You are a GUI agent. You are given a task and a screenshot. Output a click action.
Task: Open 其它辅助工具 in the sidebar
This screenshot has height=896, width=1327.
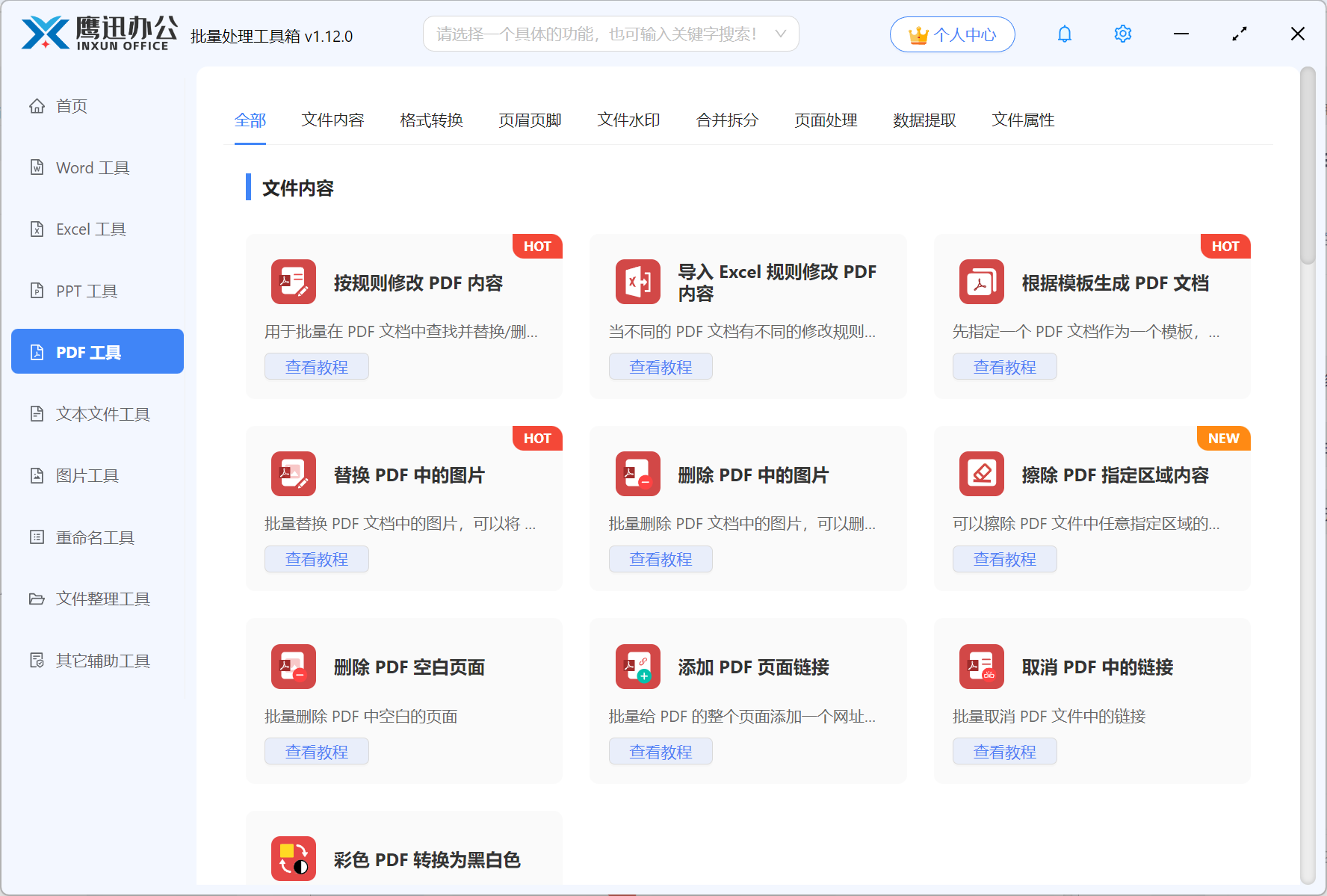[97, 661]
